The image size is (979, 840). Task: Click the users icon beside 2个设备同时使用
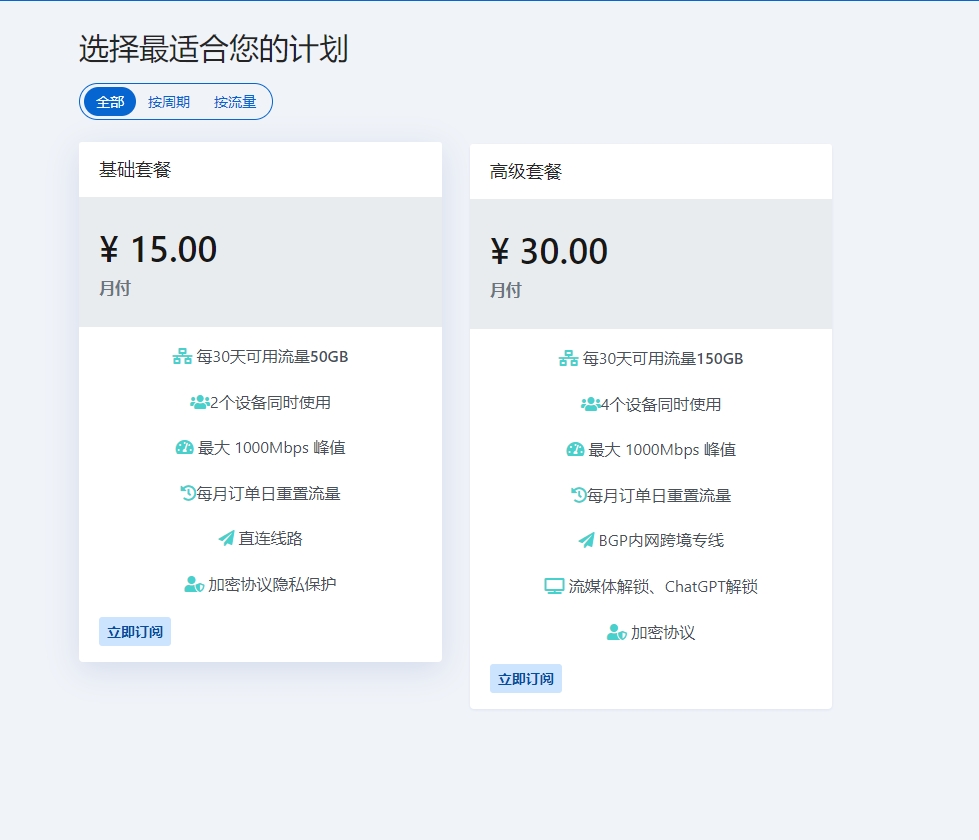click(199, 403)
